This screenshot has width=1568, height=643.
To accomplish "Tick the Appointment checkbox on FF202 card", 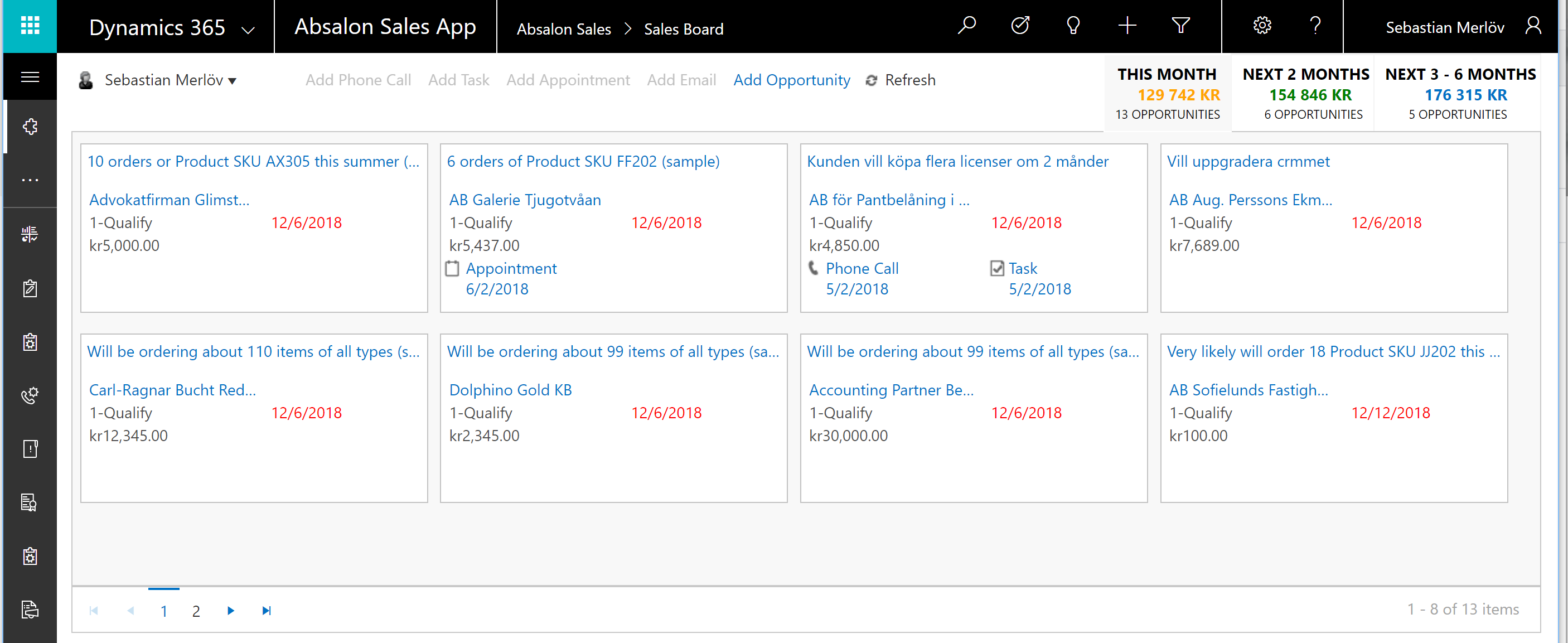I will point(452,269).
